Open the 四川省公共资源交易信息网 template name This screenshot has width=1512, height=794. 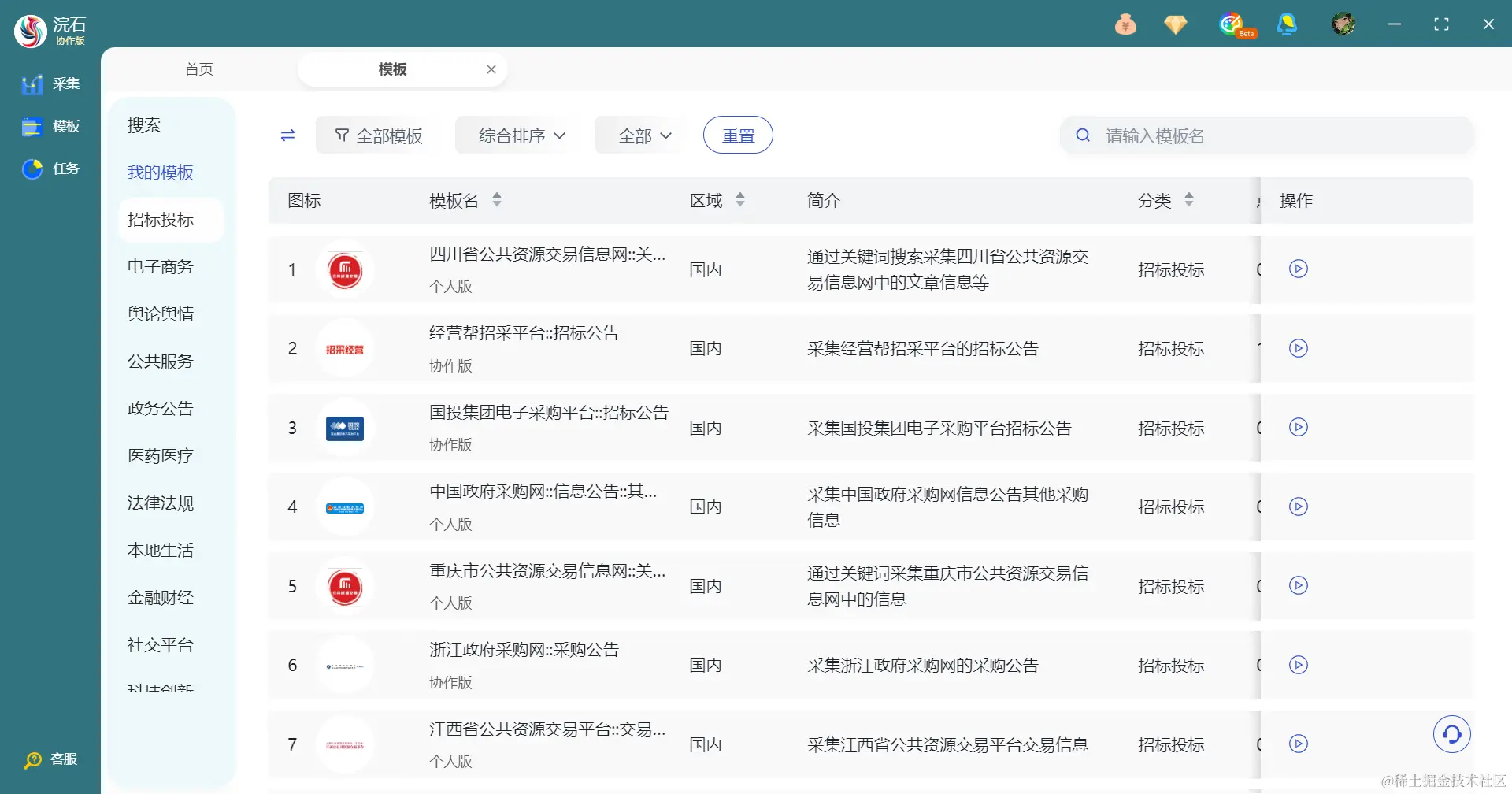tap(547, 254)
